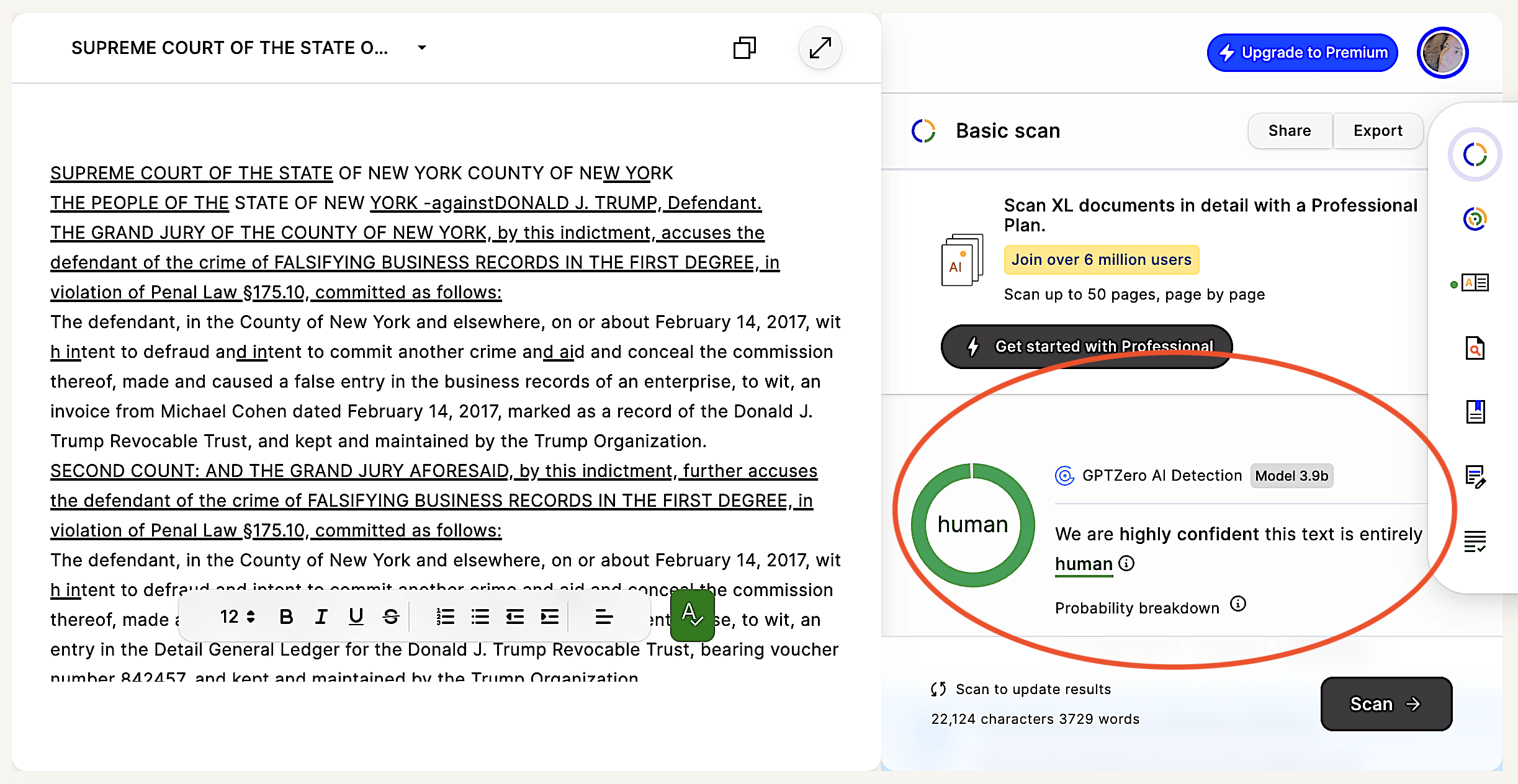Expand the editor to full screen
This screenshot has width=1518, height=784.
tap(820, 48)
